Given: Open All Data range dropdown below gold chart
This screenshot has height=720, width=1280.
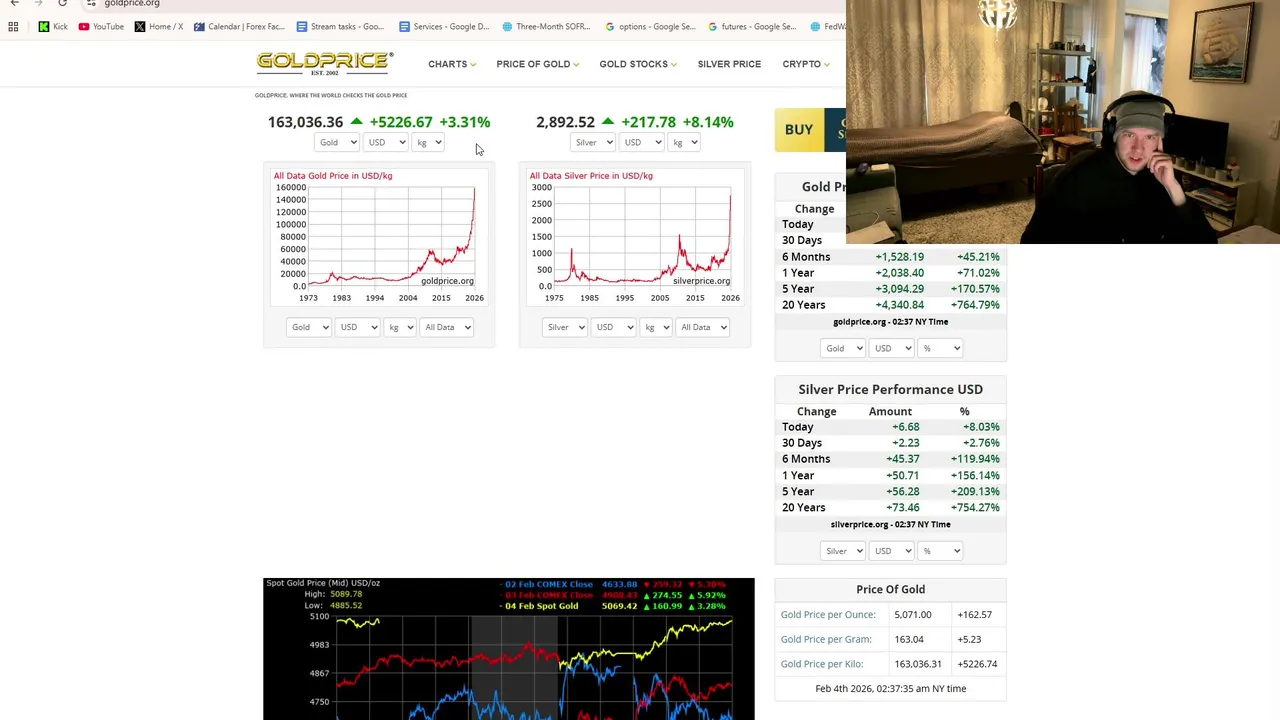Looking at the screenshot, I should (446, 327).
